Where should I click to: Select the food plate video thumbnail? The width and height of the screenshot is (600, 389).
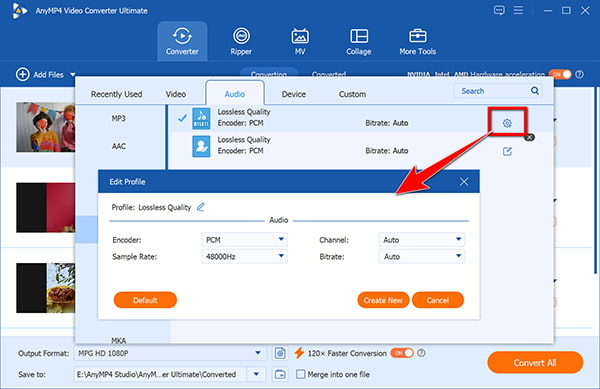[46, 288]
